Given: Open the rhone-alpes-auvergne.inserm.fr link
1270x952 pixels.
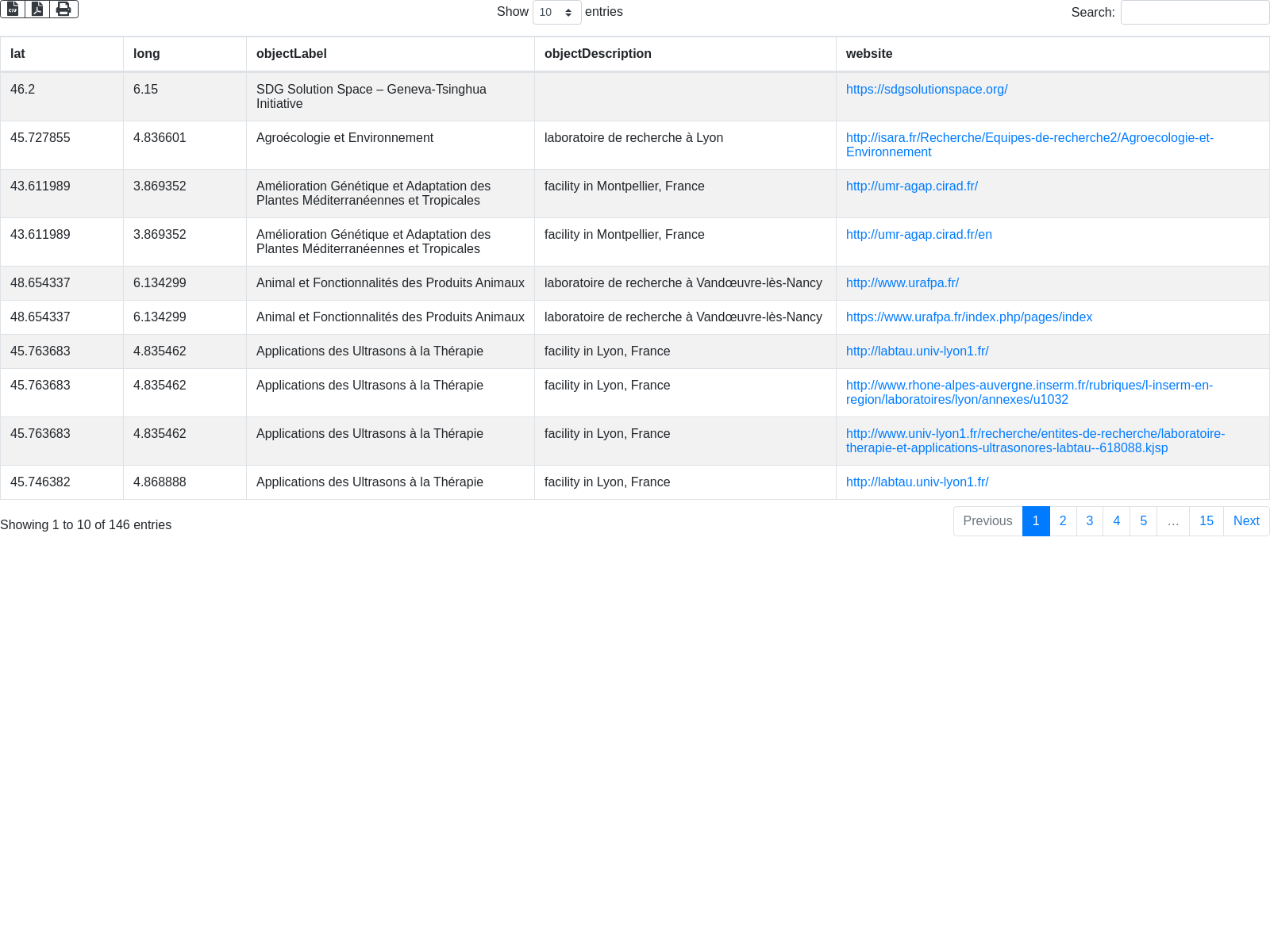Looking at the screenshot, I should tap(1029, 386).
